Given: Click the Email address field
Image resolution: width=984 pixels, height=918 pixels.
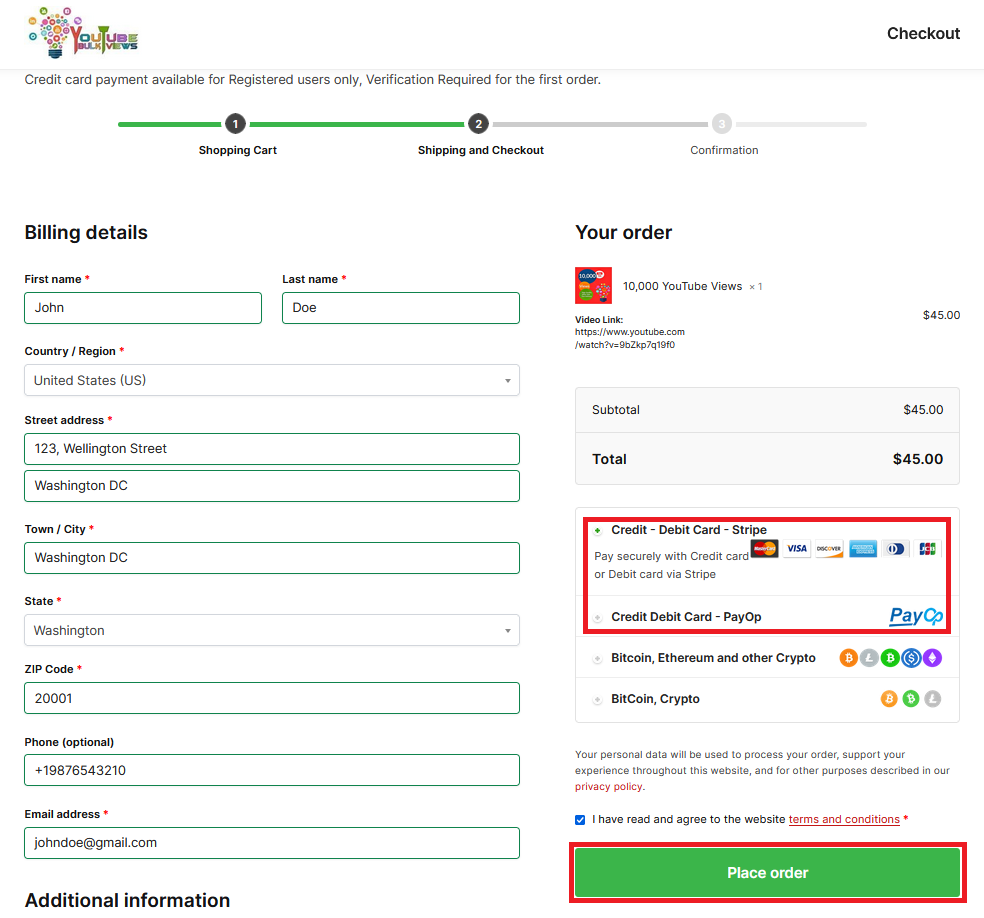Looking at the screenshot, I should [272, 843].
